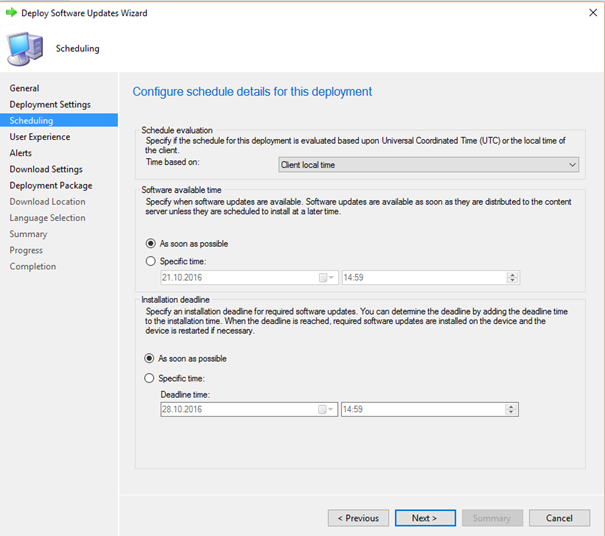Click the Next button

tap(425, 518)
